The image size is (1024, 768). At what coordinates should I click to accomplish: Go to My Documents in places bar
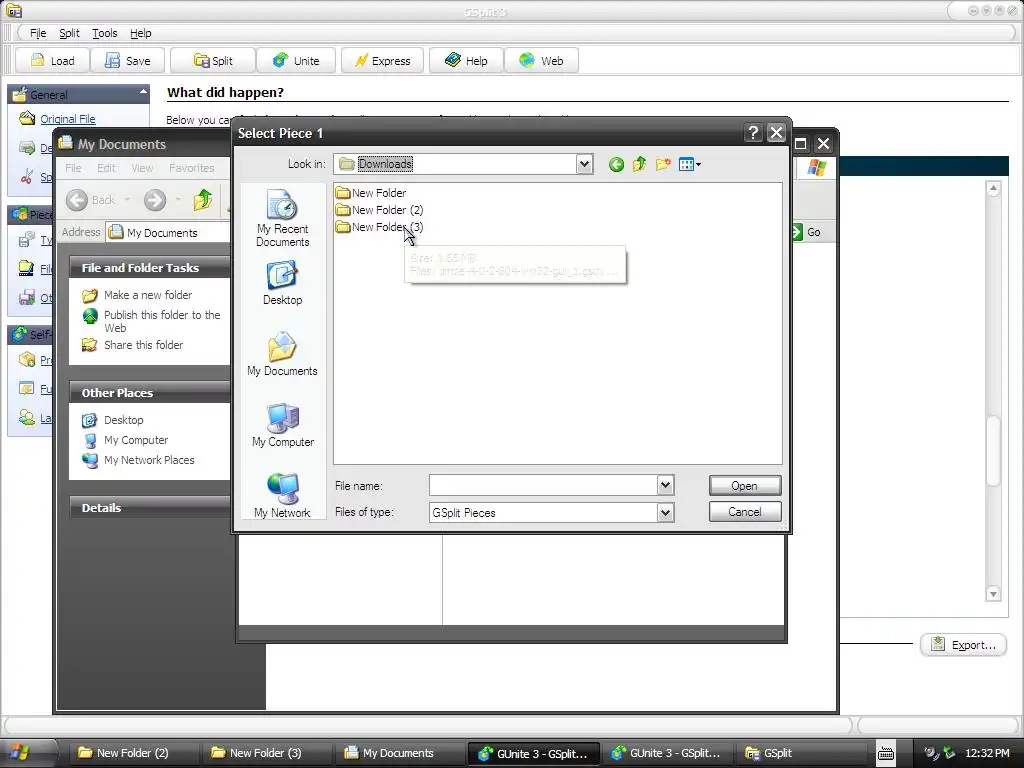[x=282, y=354]
